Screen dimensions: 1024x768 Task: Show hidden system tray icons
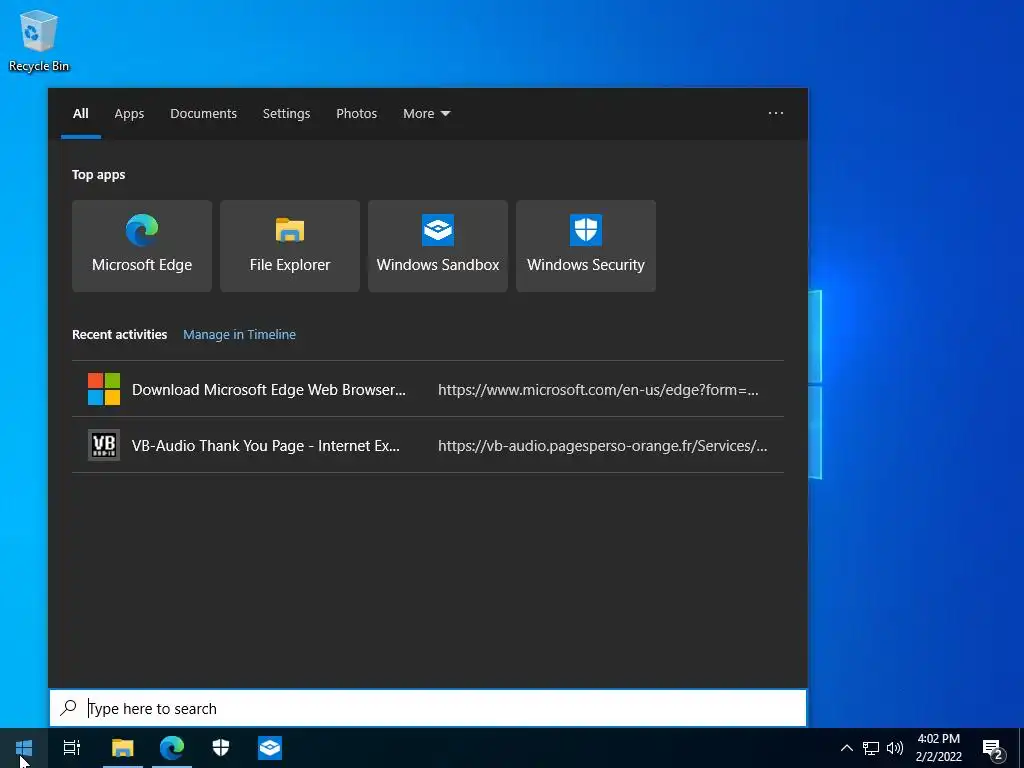coord(846,748)
